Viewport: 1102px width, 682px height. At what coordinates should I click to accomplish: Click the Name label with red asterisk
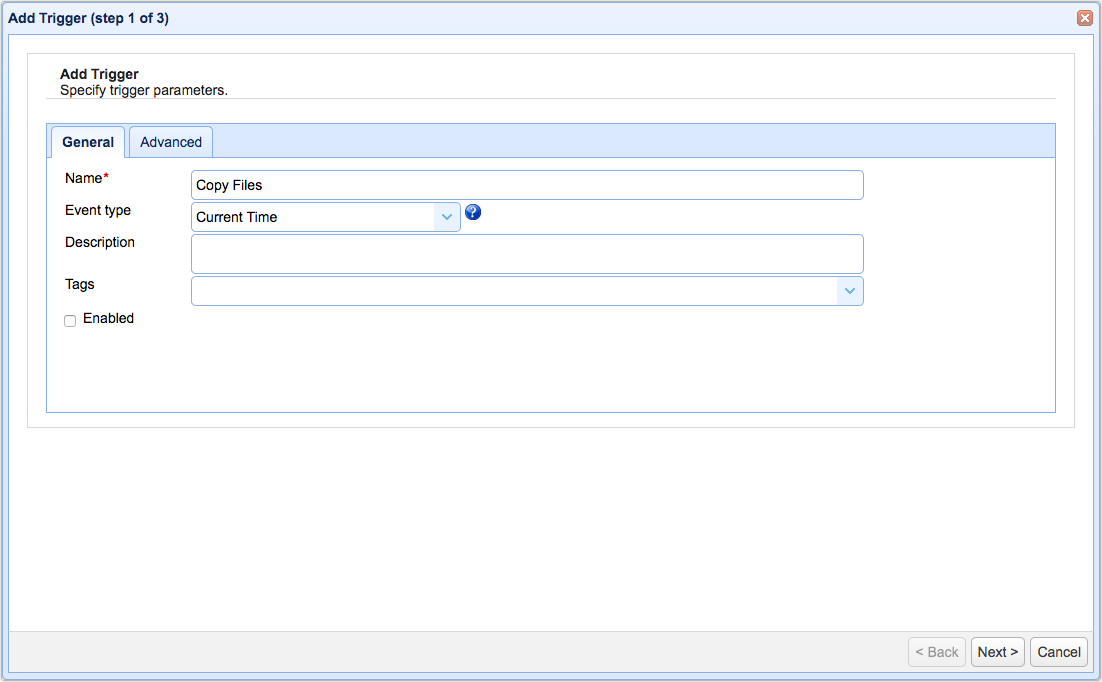click(86, 178)
